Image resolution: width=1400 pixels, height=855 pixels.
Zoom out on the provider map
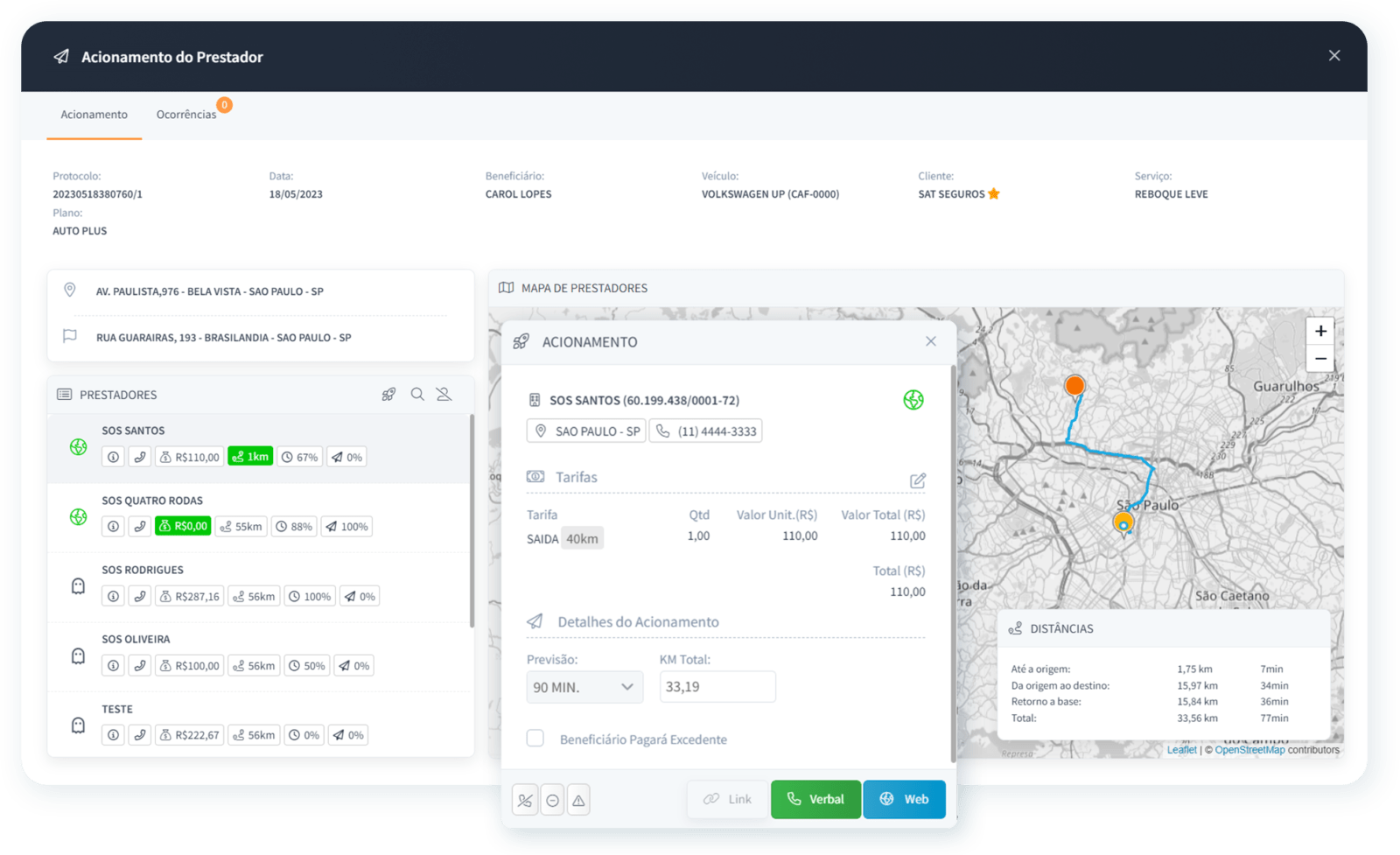(x=1320, y=359)
